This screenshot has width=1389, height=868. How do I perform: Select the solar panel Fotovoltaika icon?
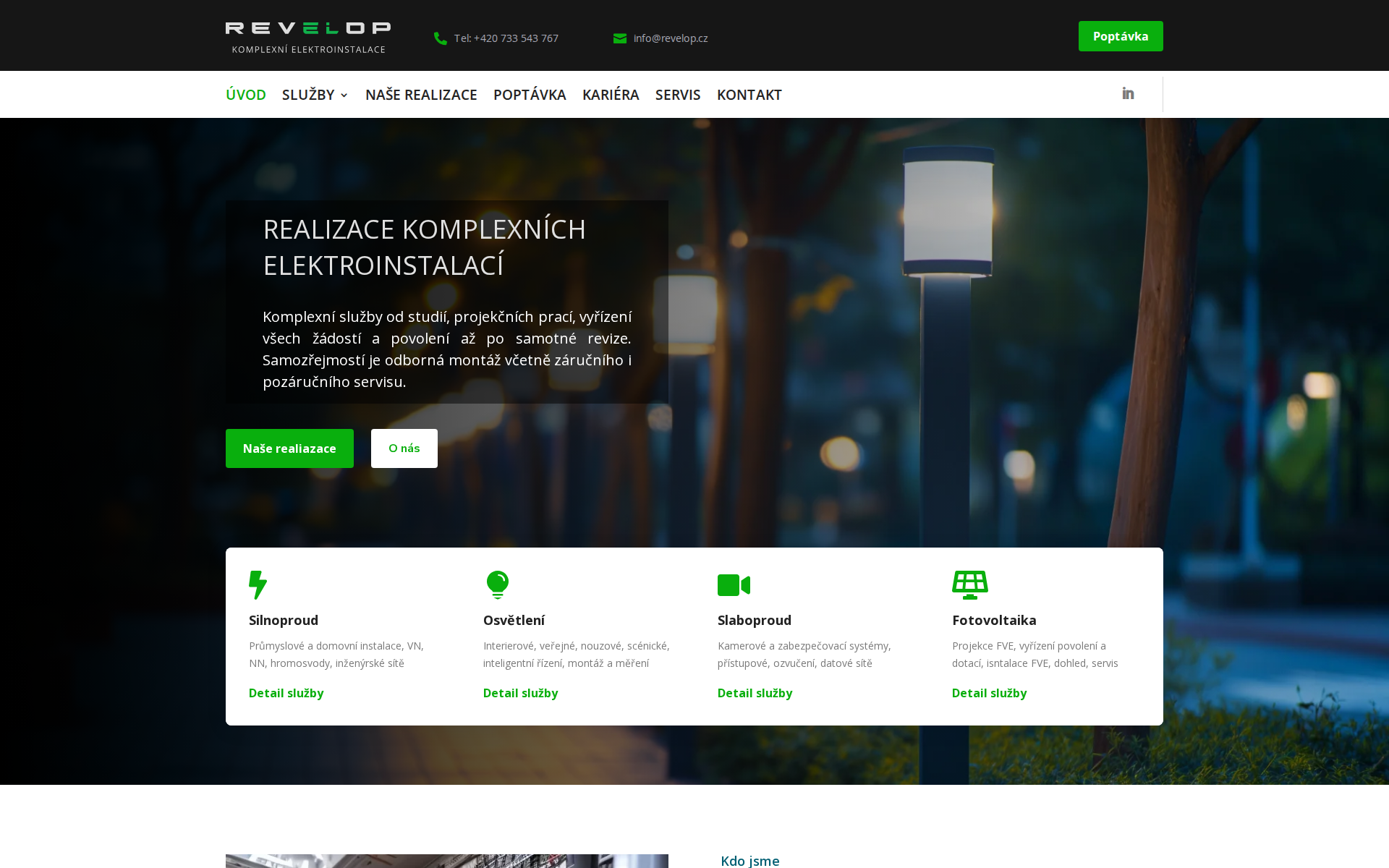pos(970,584)
